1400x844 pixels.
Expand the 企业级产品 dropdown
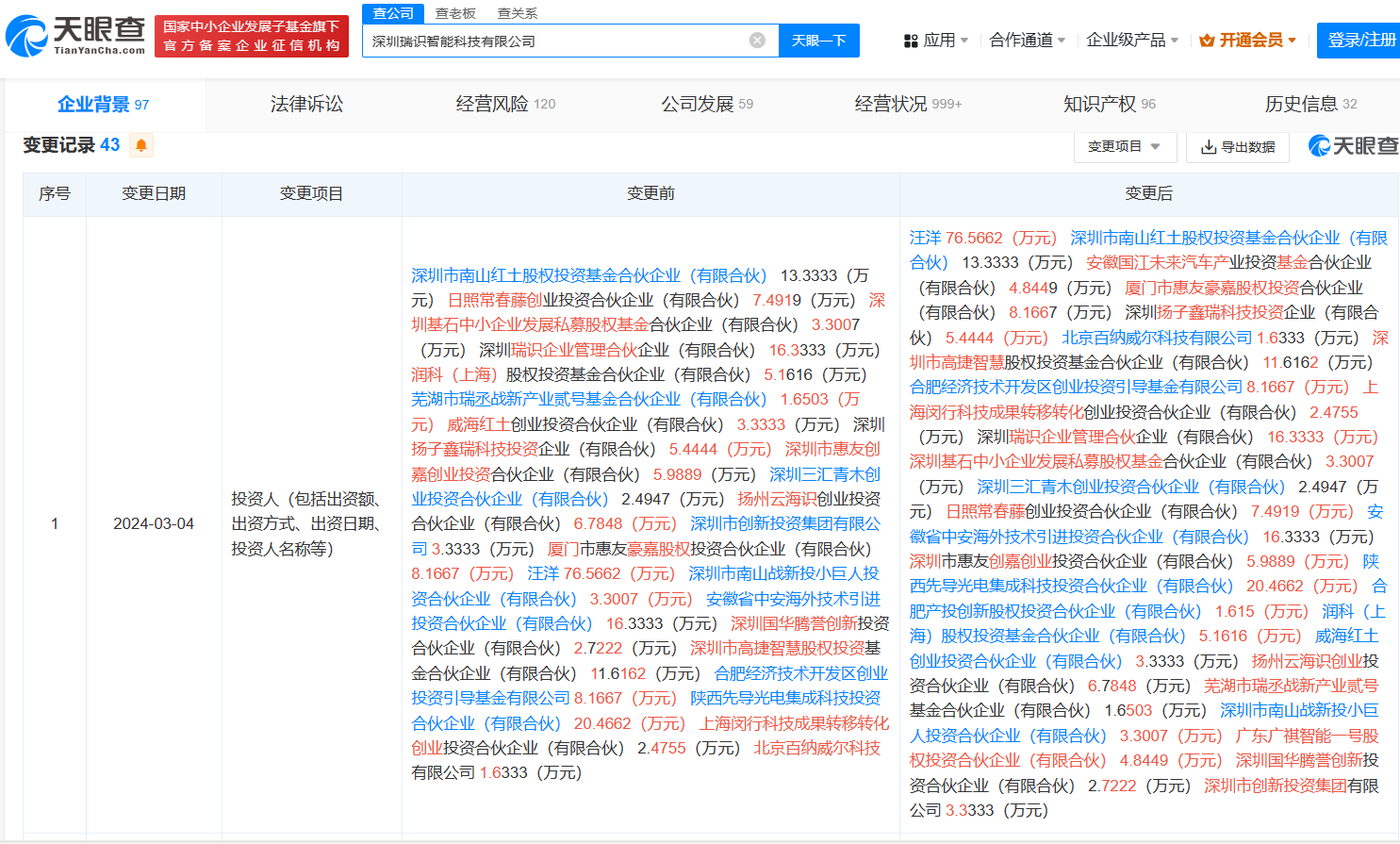(x=1131, y=41)
